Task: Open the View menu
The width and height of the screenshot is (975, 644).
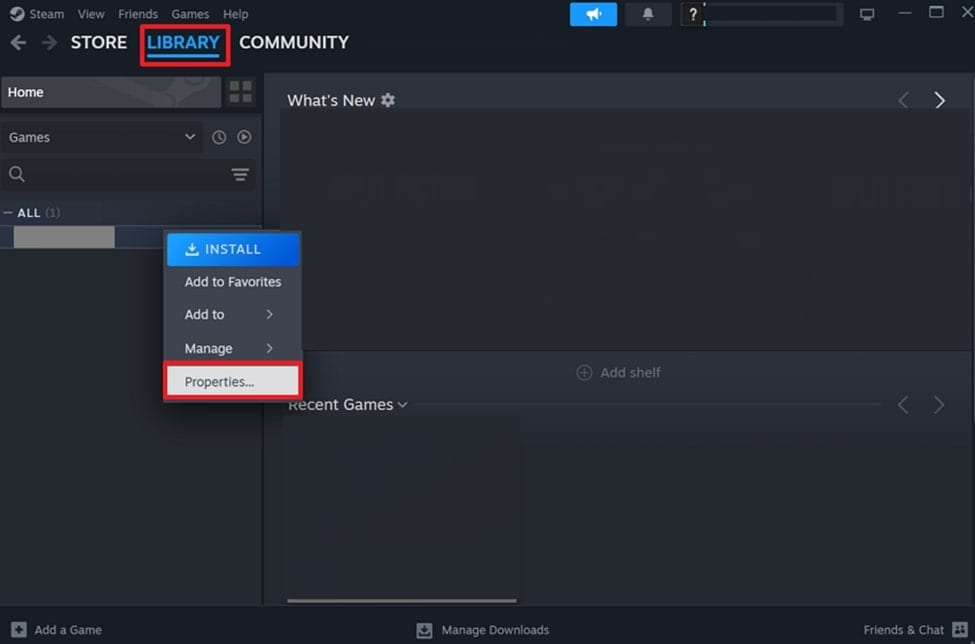Action: (x=91, y=14)
